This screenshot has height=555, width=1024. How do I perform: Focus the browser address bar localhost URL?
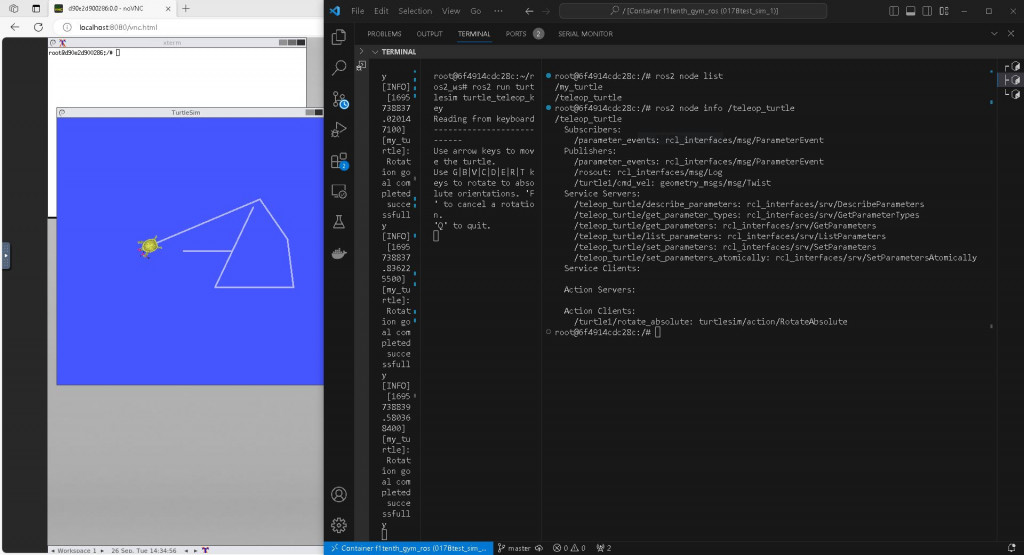click(118, 27)
